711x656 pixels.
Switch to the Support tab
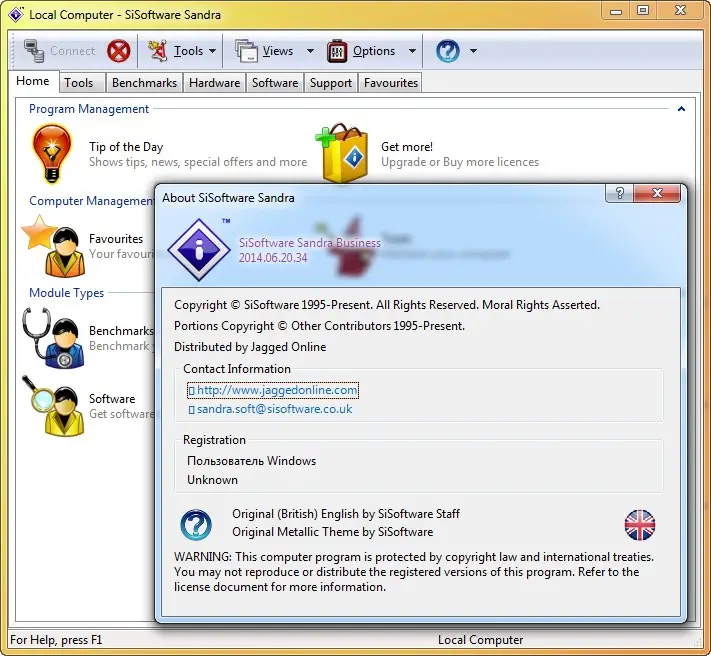[331, 83]
